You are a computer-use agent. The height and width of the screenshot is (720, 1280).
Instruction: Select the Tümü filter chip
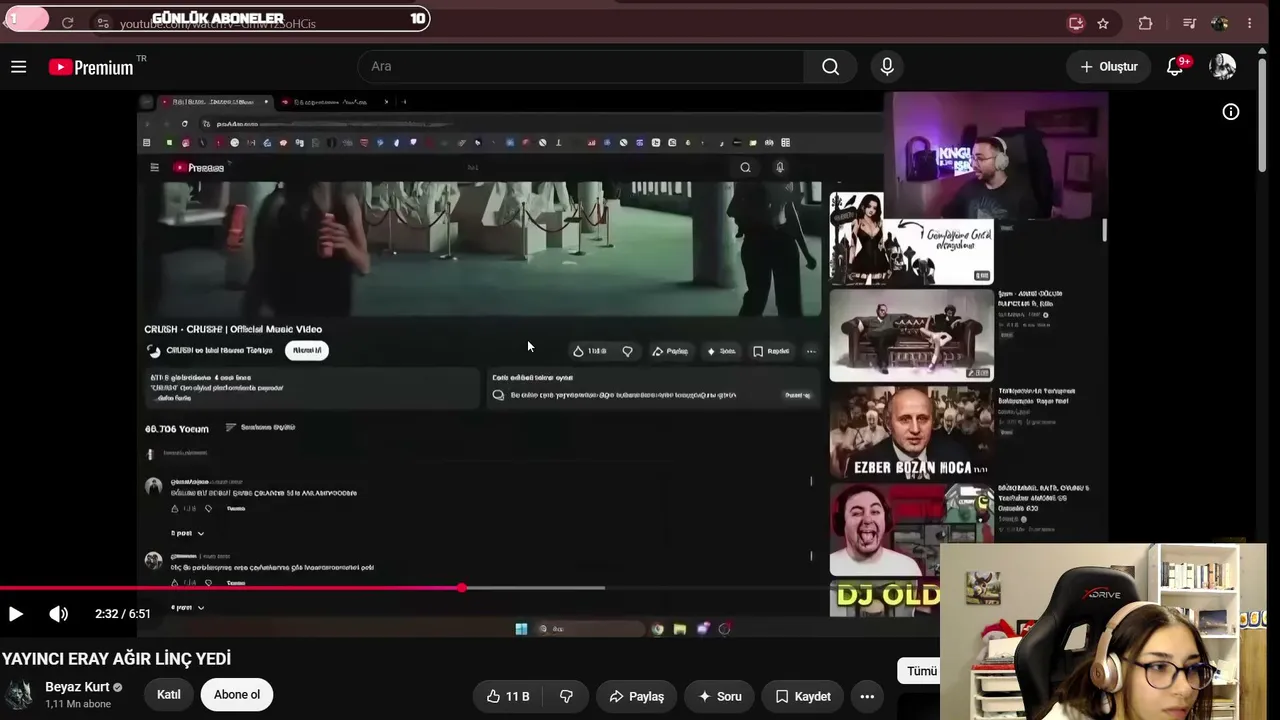[x=921, y=671]
